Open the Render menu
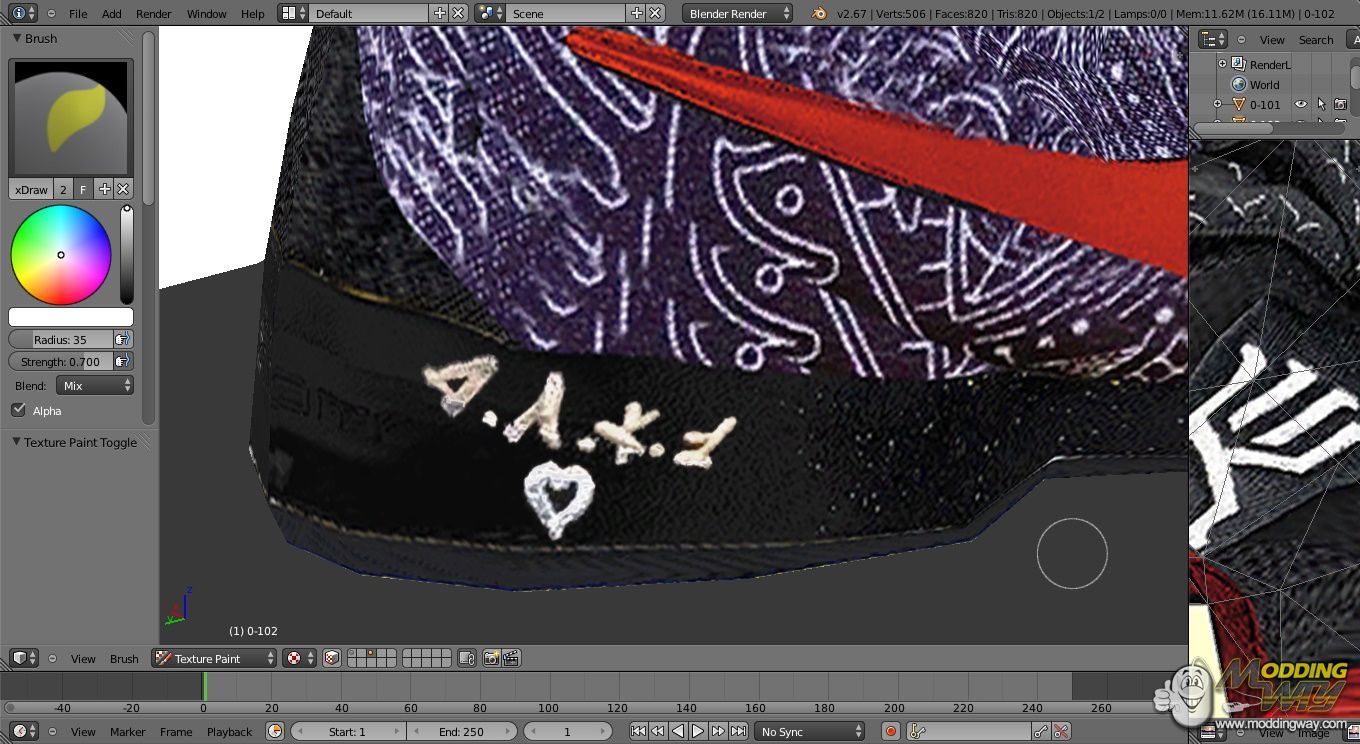1360x744 pixels. (154, 13)
